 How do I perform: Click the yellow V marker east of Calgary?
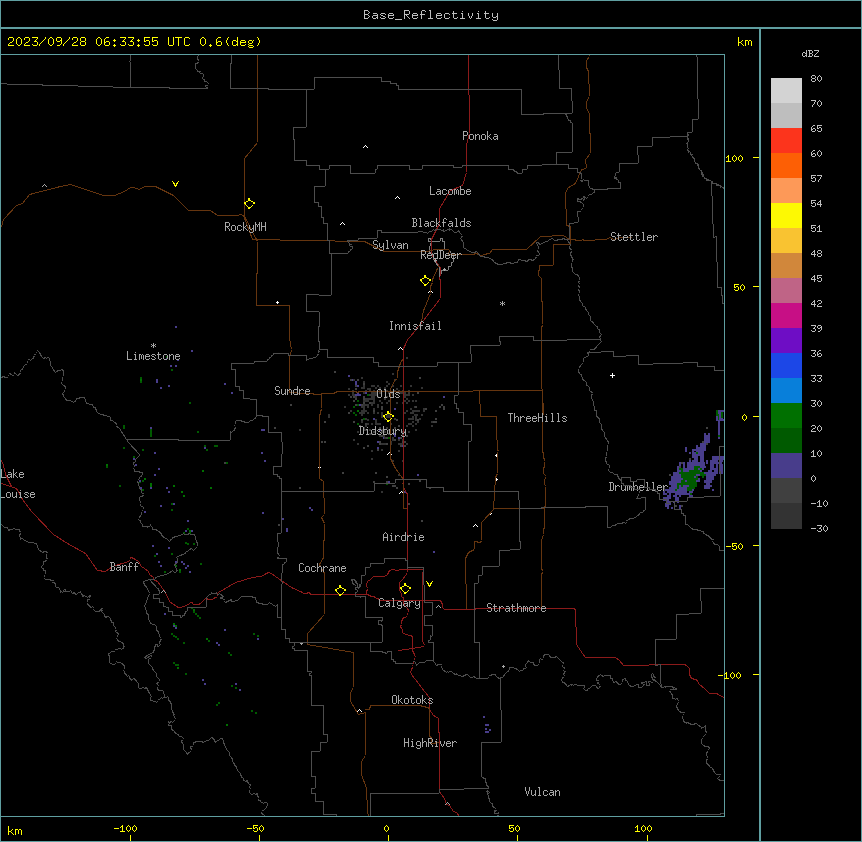[429, 584]
